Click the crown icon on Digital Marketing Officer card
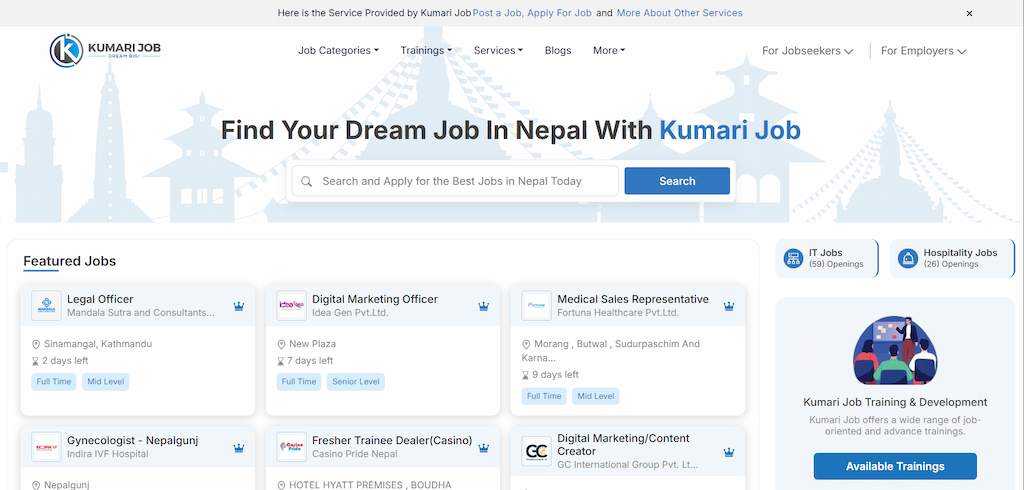Image resolution: width=1024 pixels, height=490 pixels. 484,306
